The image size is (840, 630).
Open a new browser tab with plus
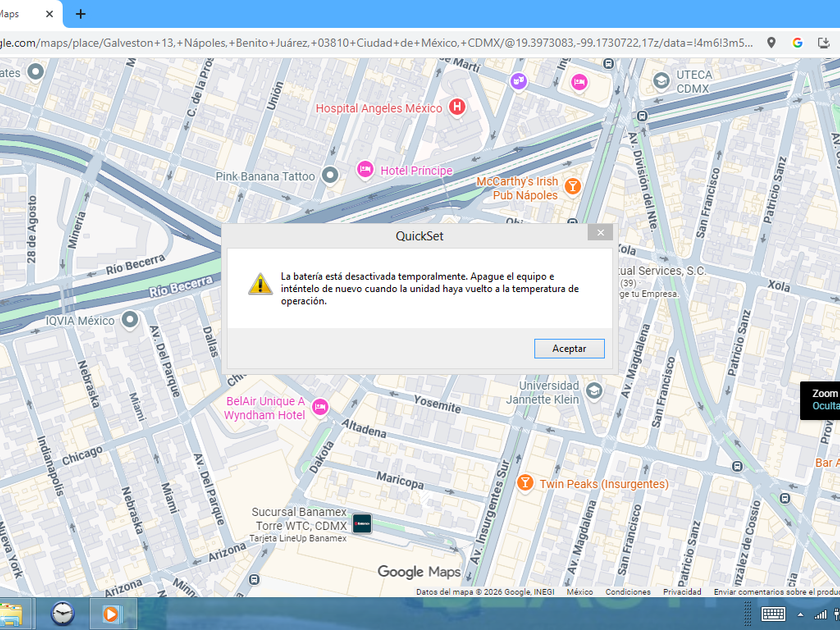[x=80, y=14]
